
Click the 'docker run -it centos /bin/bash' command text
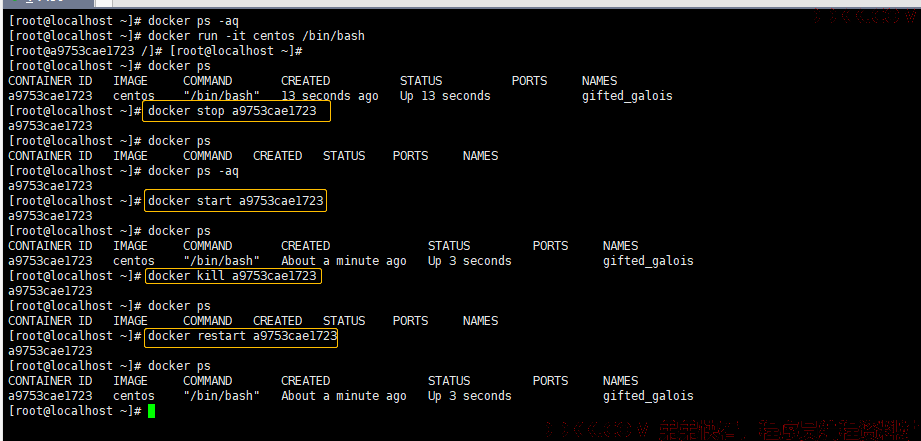click(256, 36)
